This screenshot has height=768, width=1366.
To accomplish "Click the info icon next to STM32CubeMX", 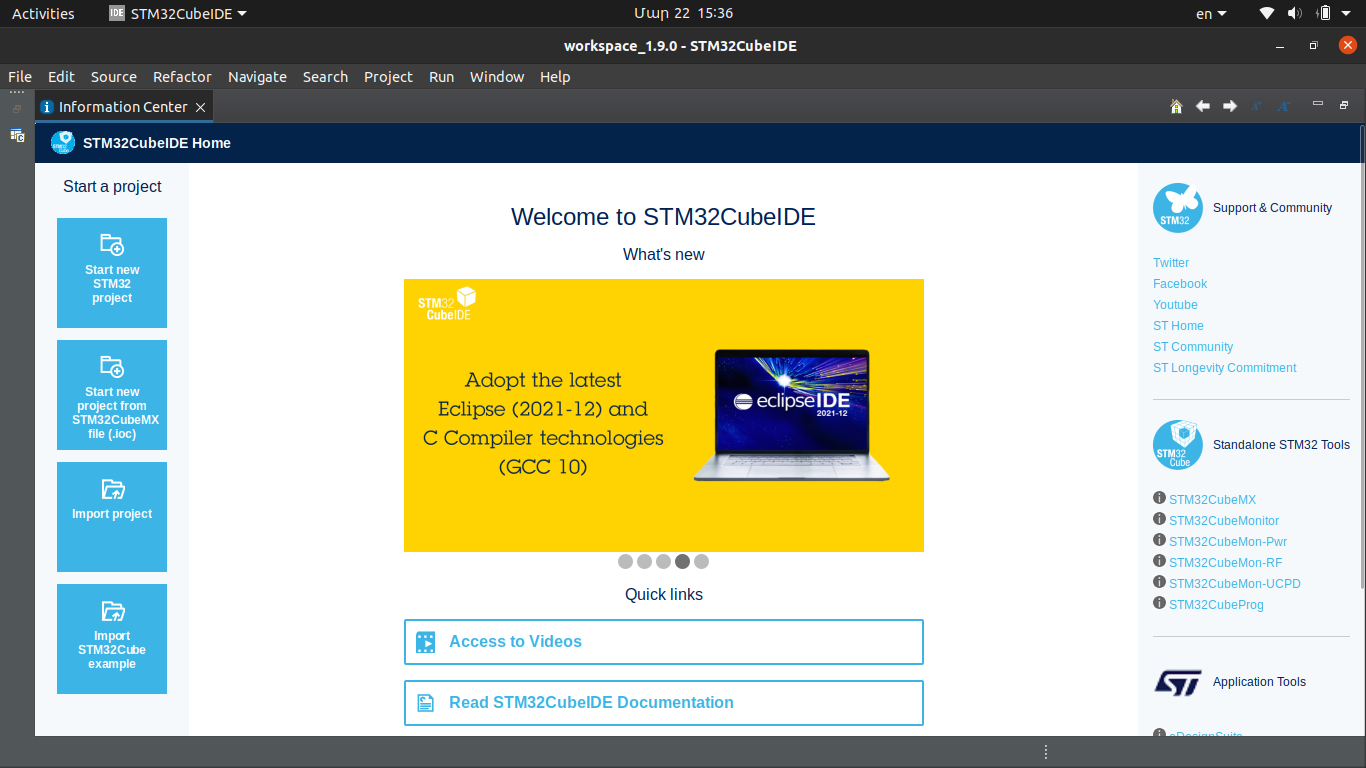I will coord(1159,498).
